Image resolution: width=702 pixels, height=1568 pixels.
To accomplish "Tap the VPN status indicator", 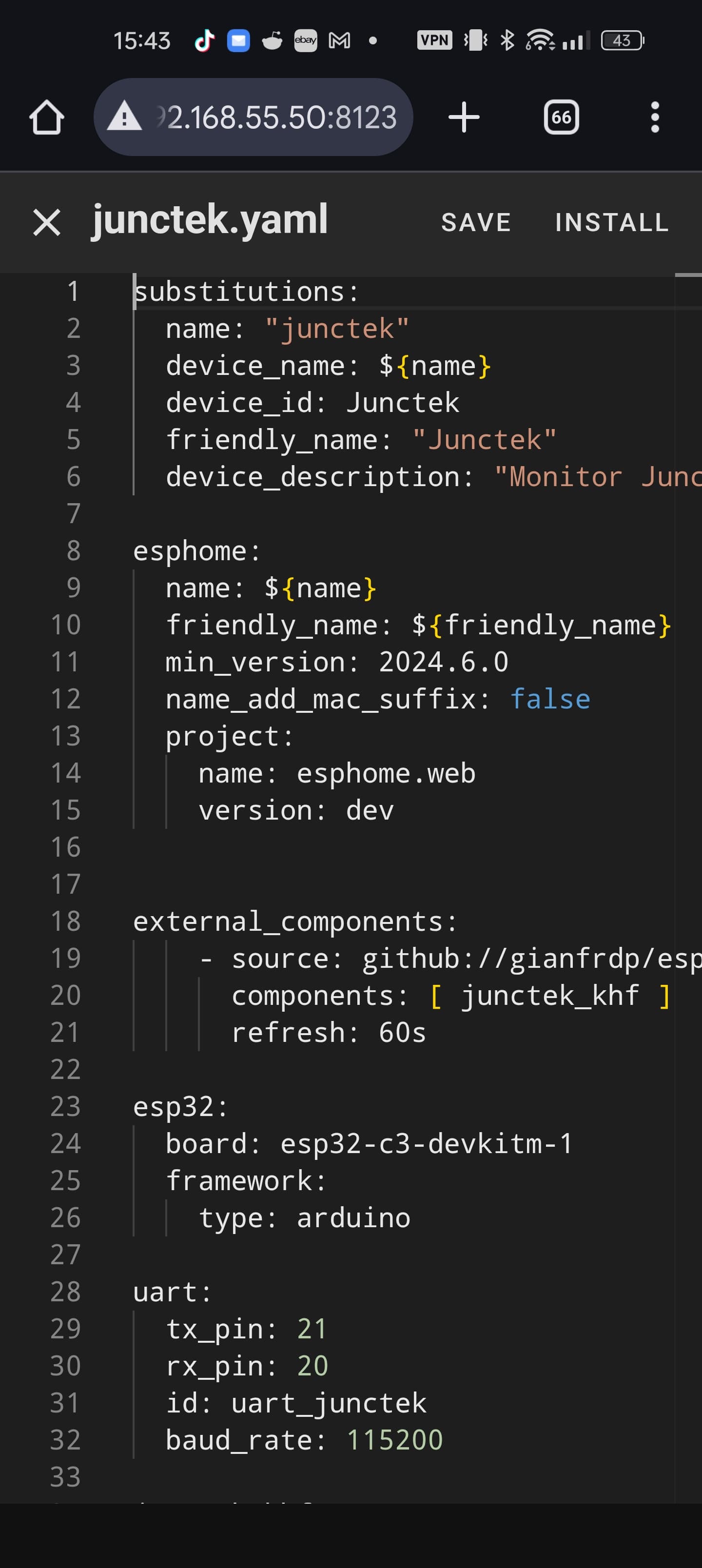I will coord(434,41).
